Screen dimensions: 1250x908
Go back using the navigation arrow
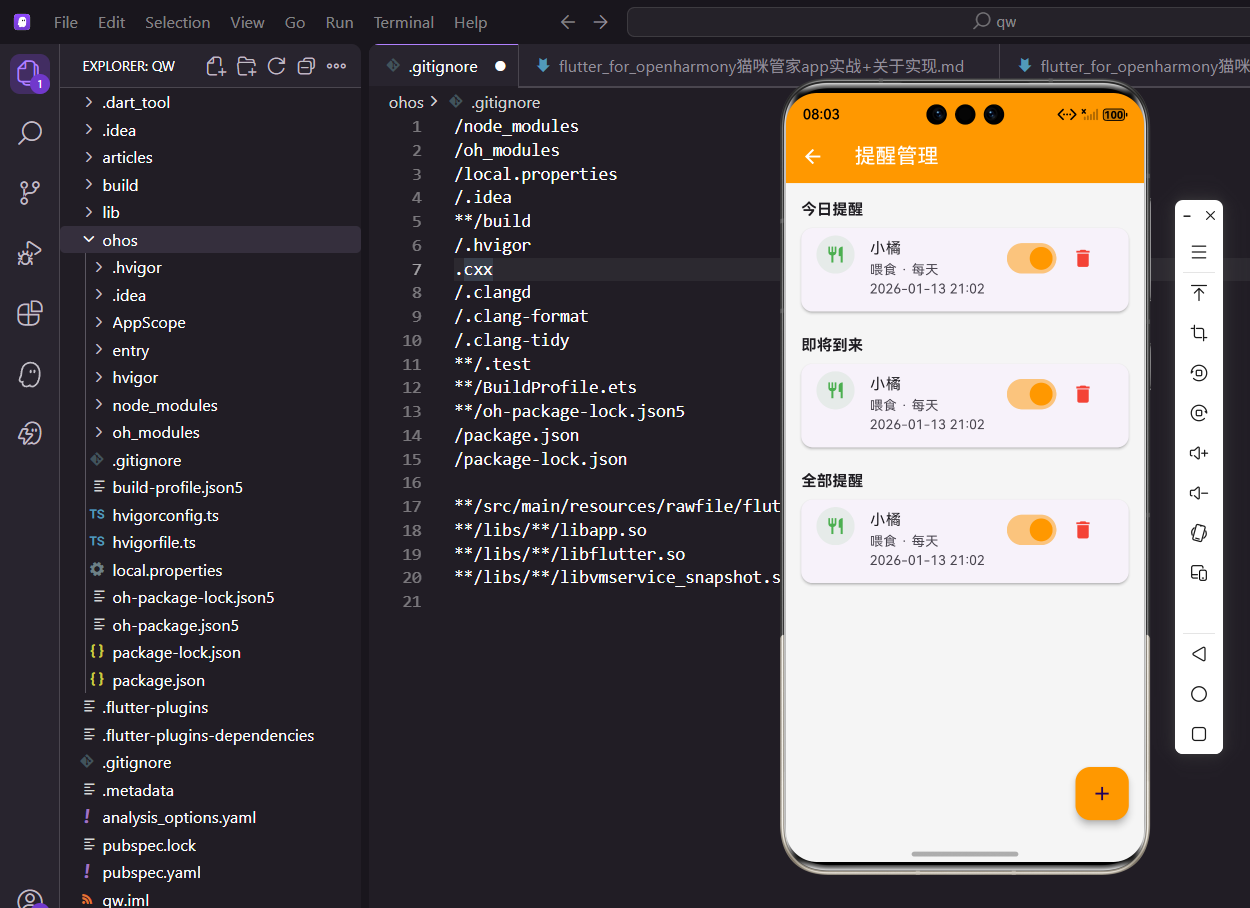click(x=568, y=22)
